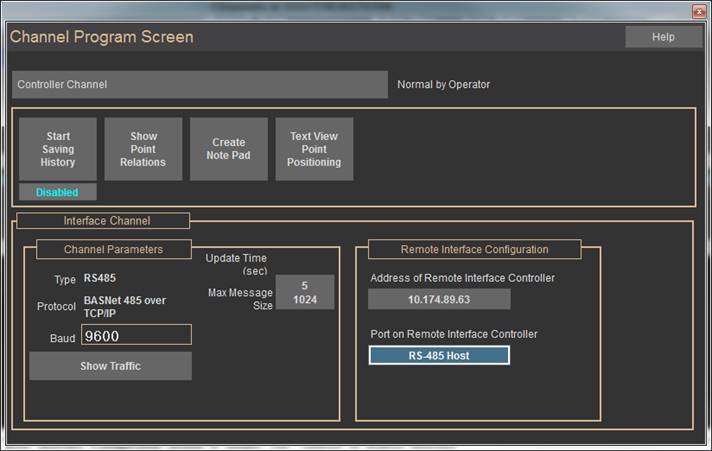Viewport: 712px width, 451px height.
Task: Open Show Point Relations
Action: tap(143, 149)
